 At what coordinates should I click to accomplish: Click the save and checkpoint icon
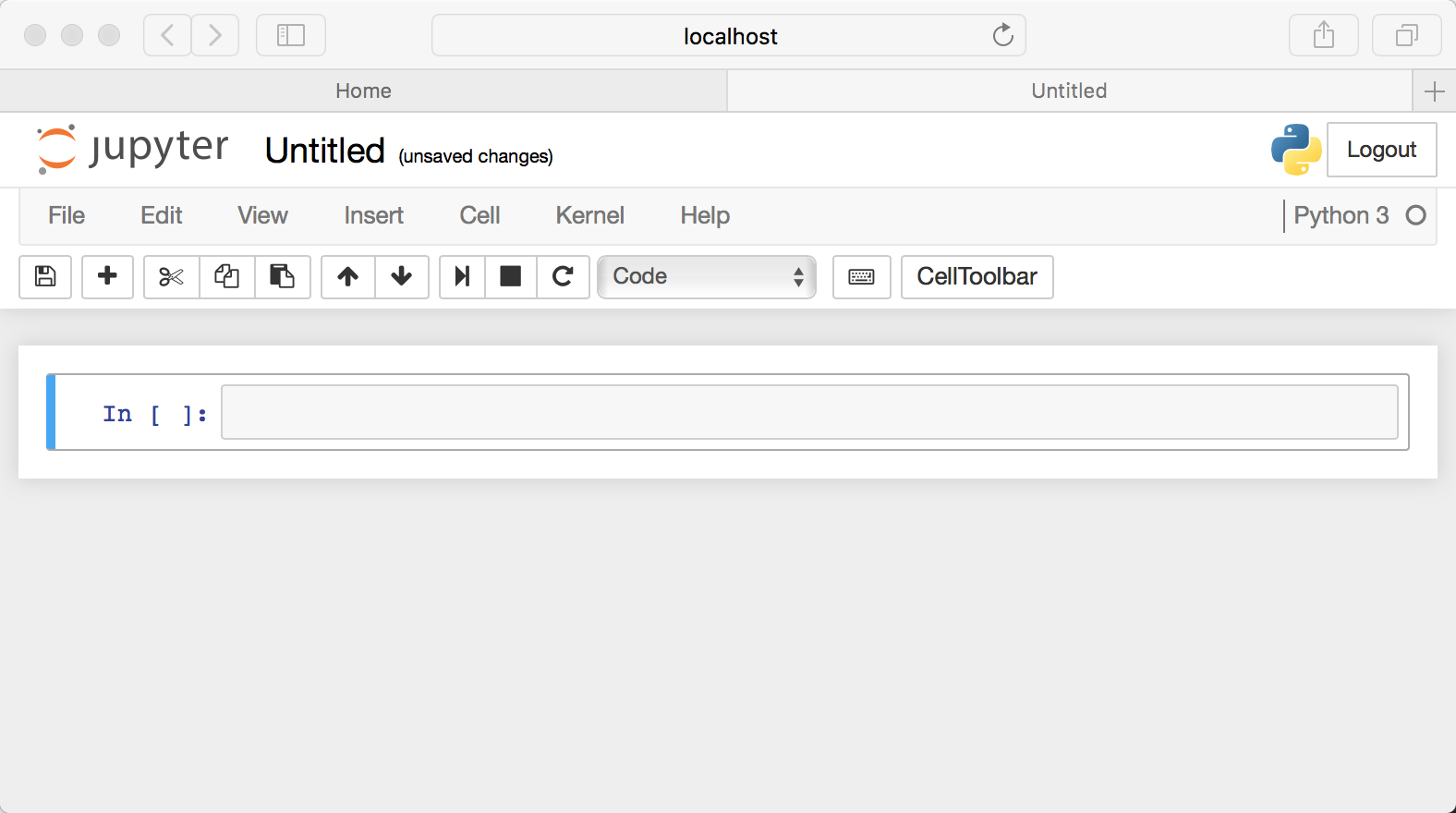(45, 276)
